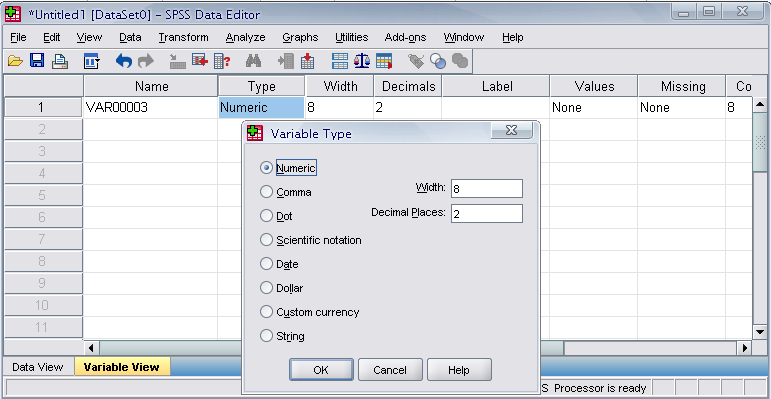771x399 pixels.
Task: Click the Values cell showing None in row 1
Action: coord(594,108)
